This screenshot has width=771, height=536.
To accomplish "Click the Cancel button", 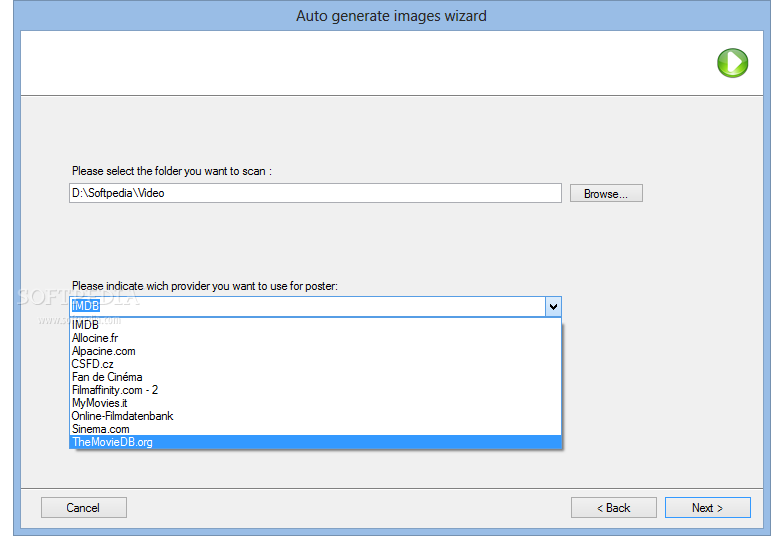I will pyautogui.click(x=84, y=507).
